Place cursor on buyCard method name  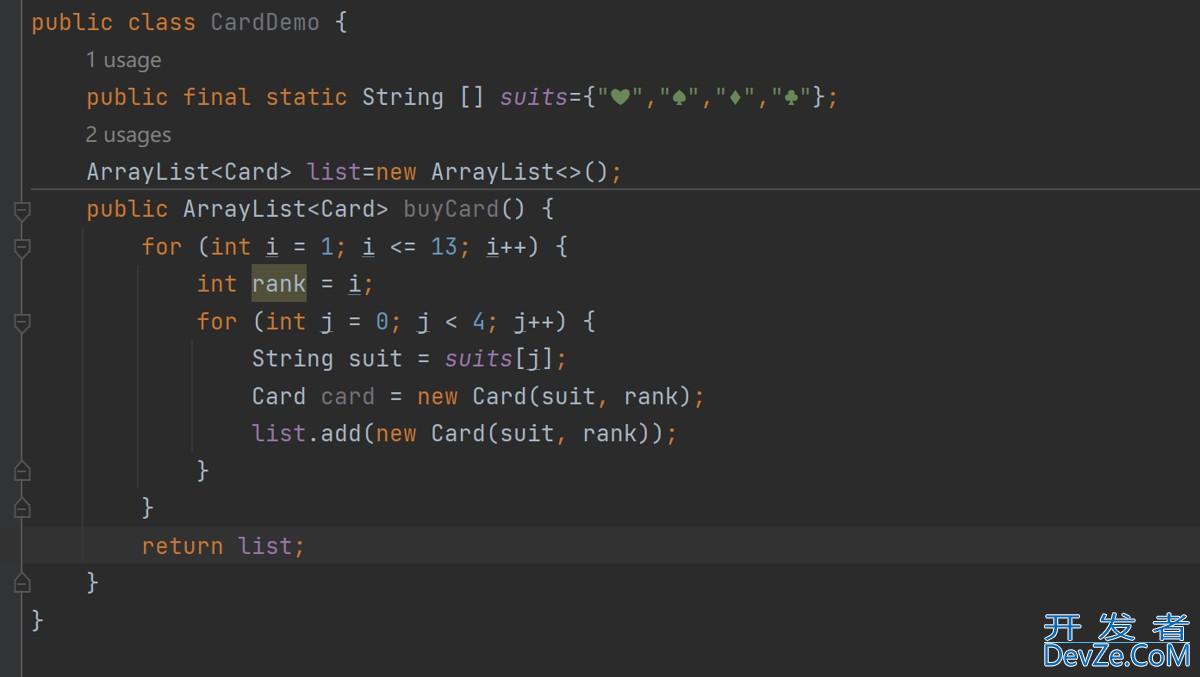pyautogui.click(x=450, y=209)
